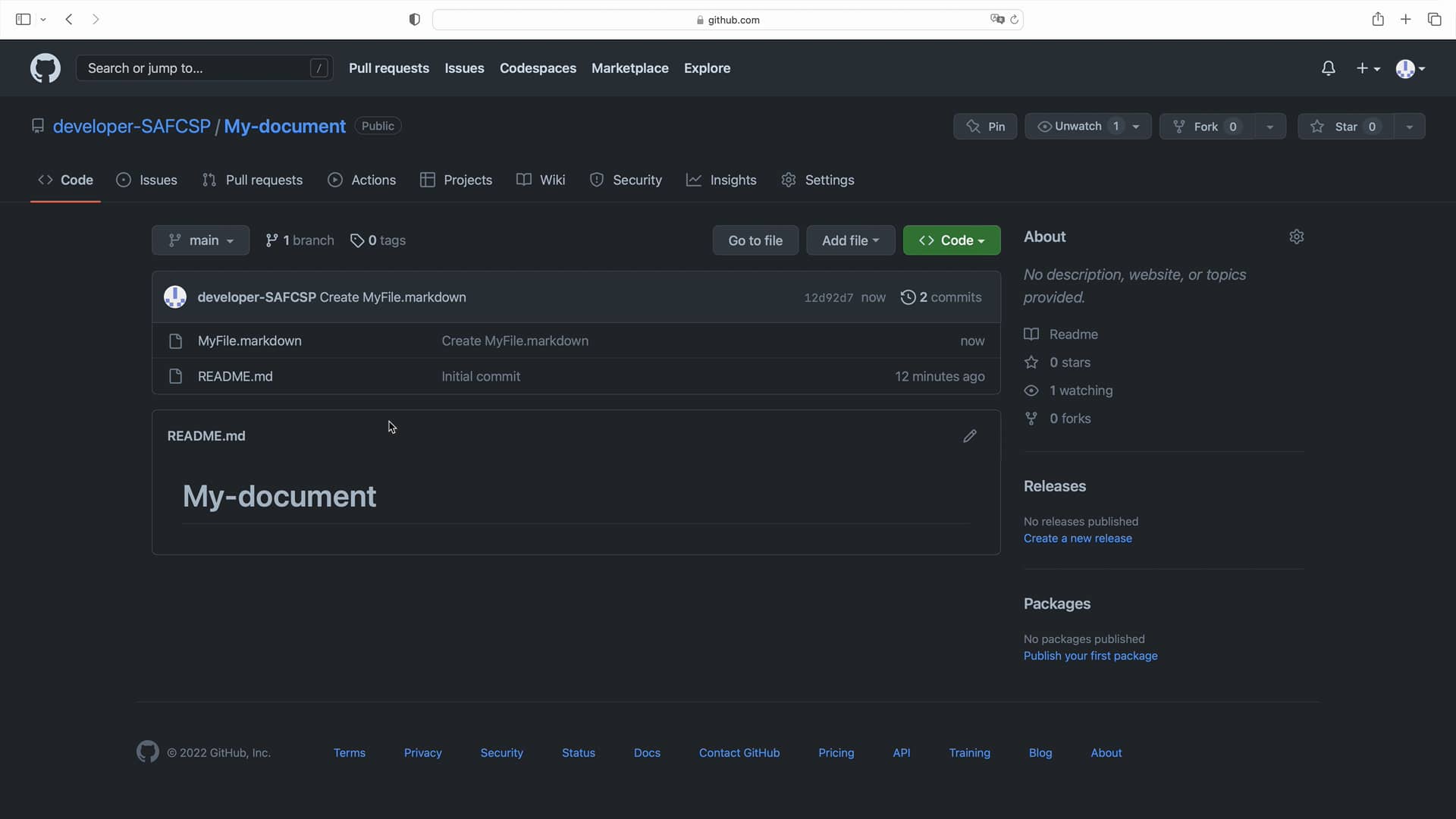Screen dimensions: 1456x819
Task: Open the Marketplace menu item
Action: [x=630, y=68]
